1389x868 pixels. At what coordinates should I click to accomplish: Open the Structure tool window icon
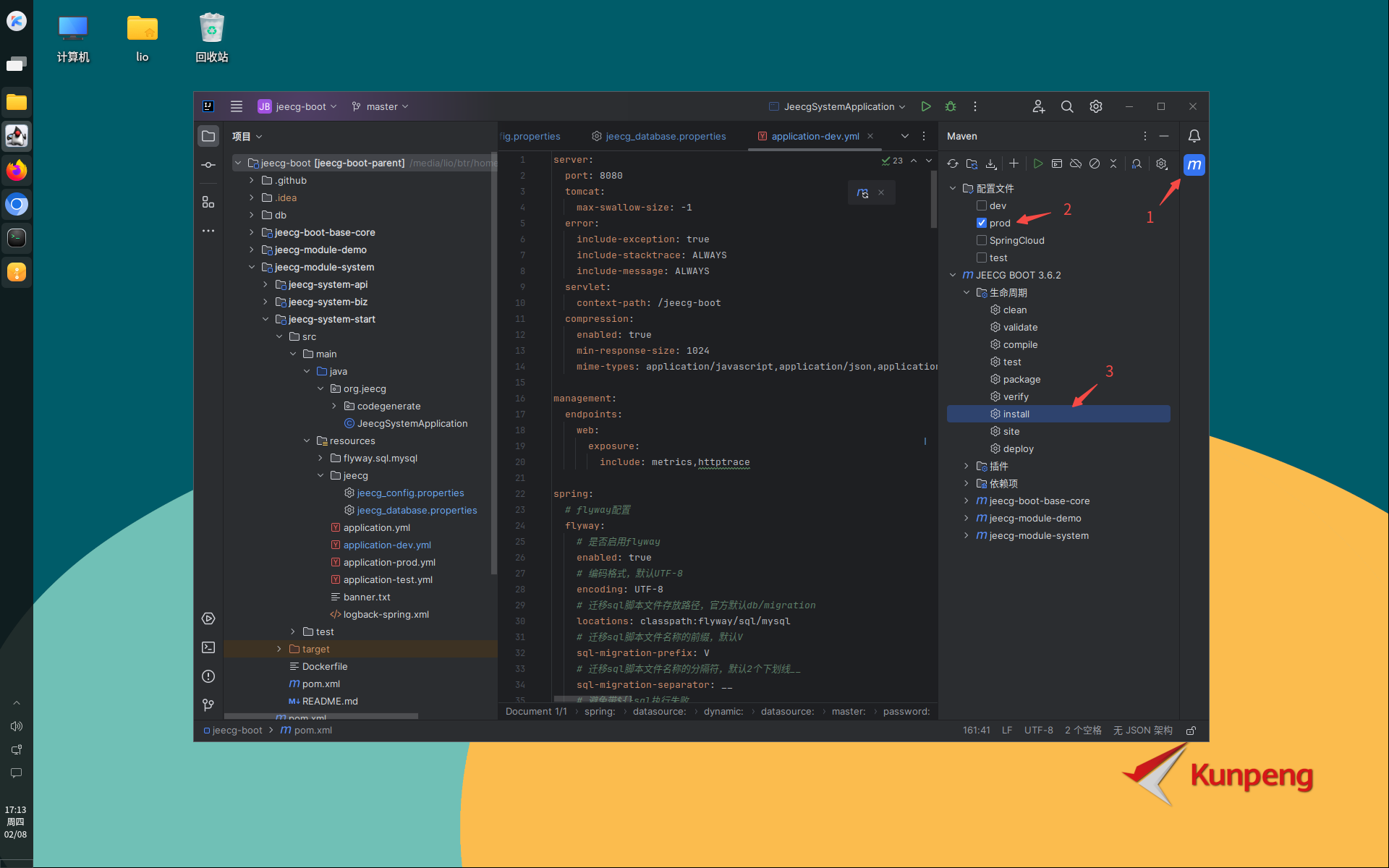(x=208, y=202)
